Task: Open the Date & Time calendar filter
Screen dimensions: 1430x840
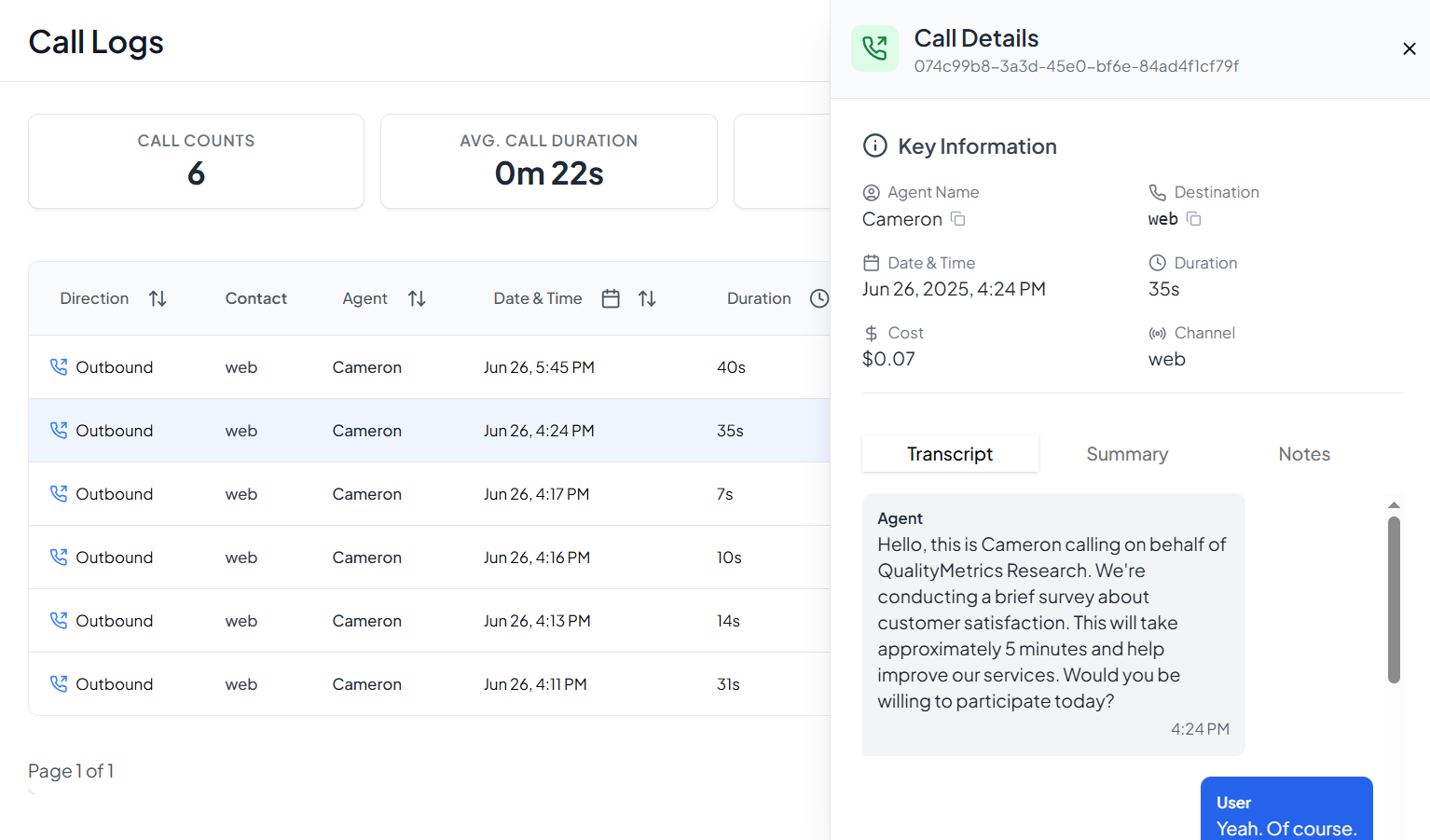Action: (x=611, y=298)
